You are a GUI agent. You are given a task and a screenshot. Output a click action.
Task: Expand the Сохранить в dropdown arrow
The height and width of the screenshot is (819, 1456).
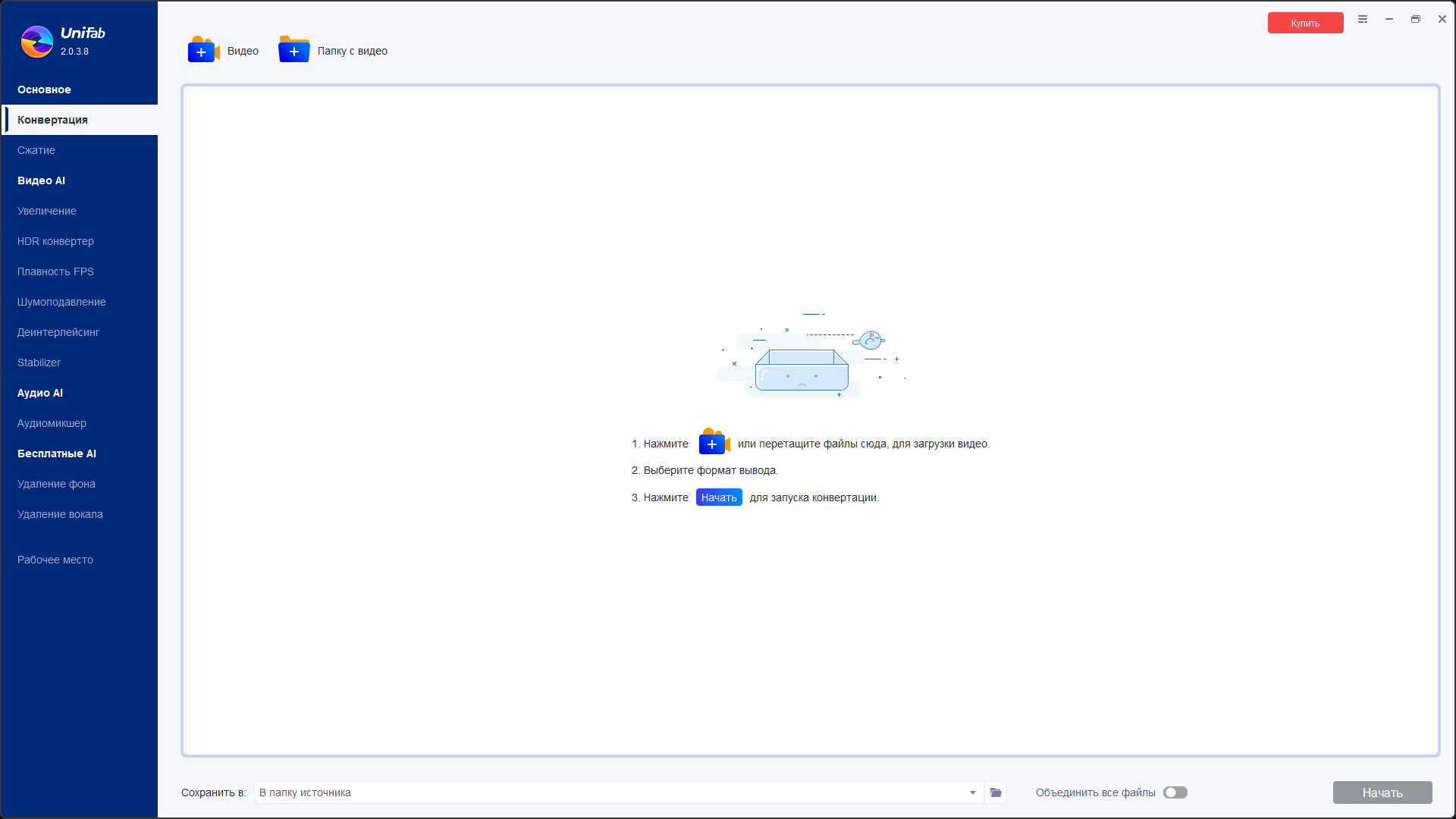(x=972, y=792)
